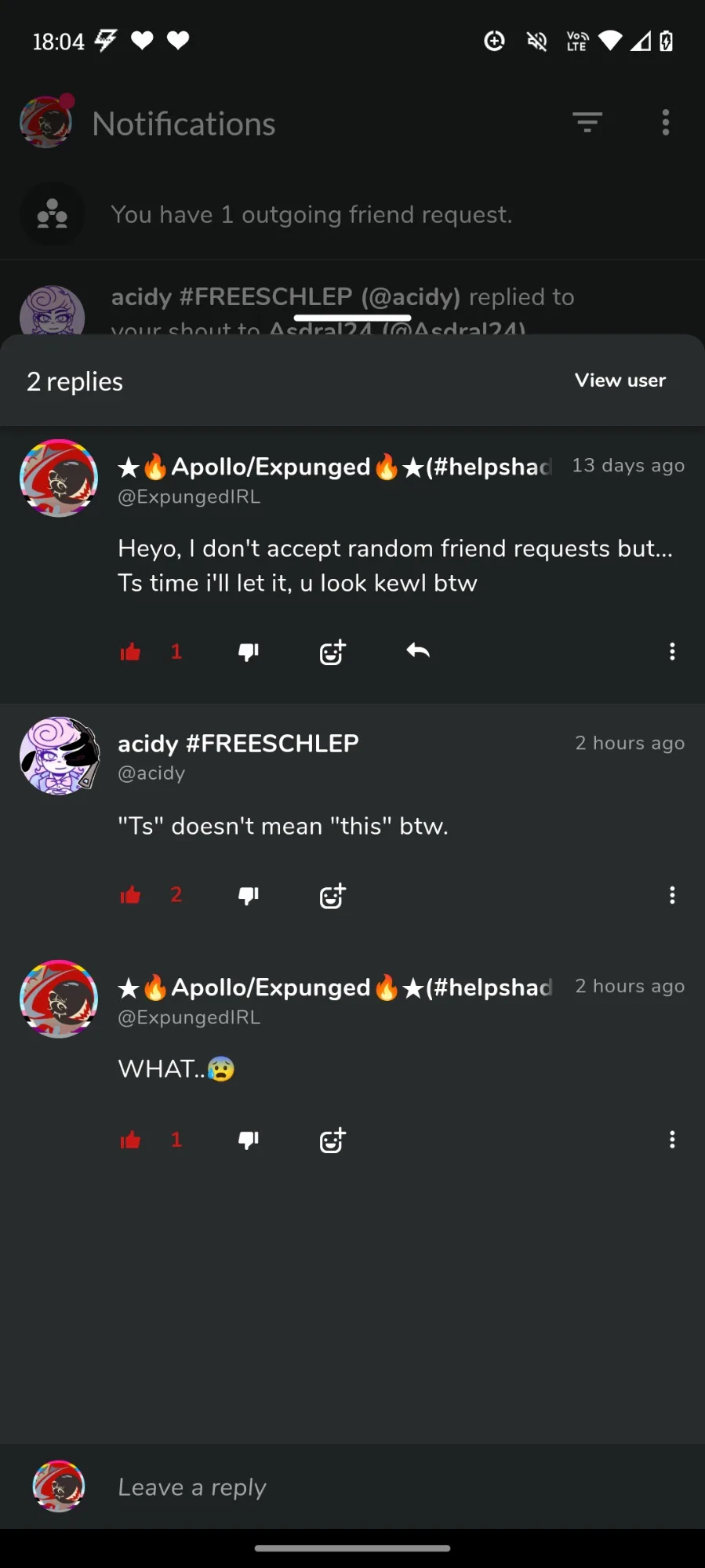Dislike acidy's "Ts" comment
The image size is (705, 1568).
[x=249, y=895]
